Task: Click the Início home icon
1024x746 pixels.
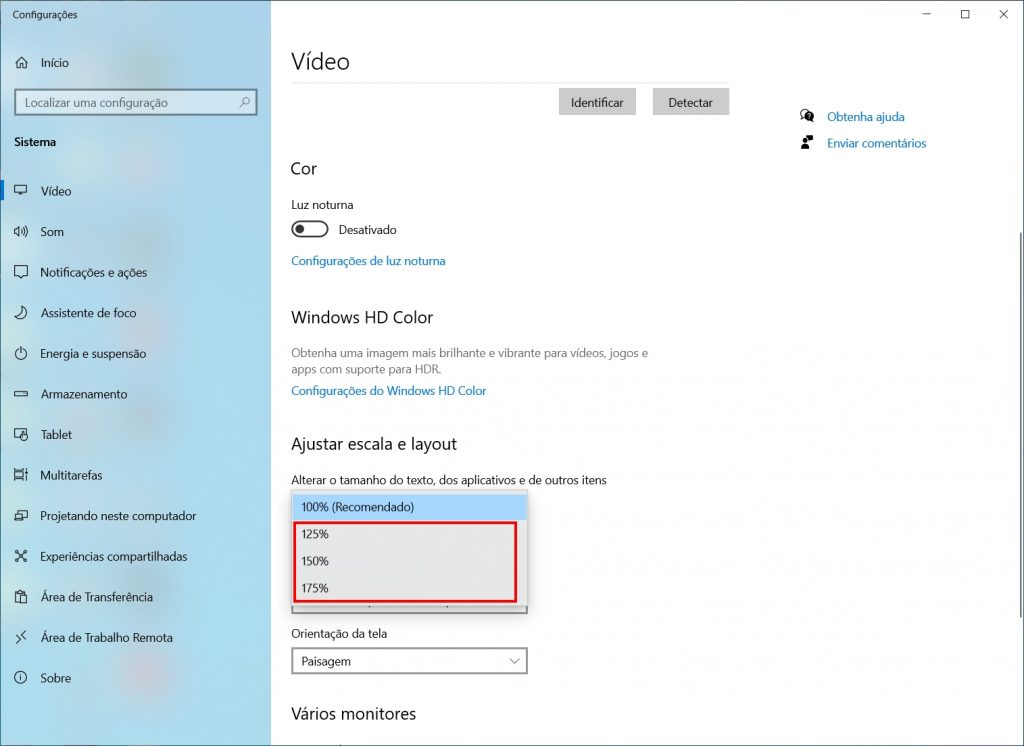Action: [x=22, y=63]
